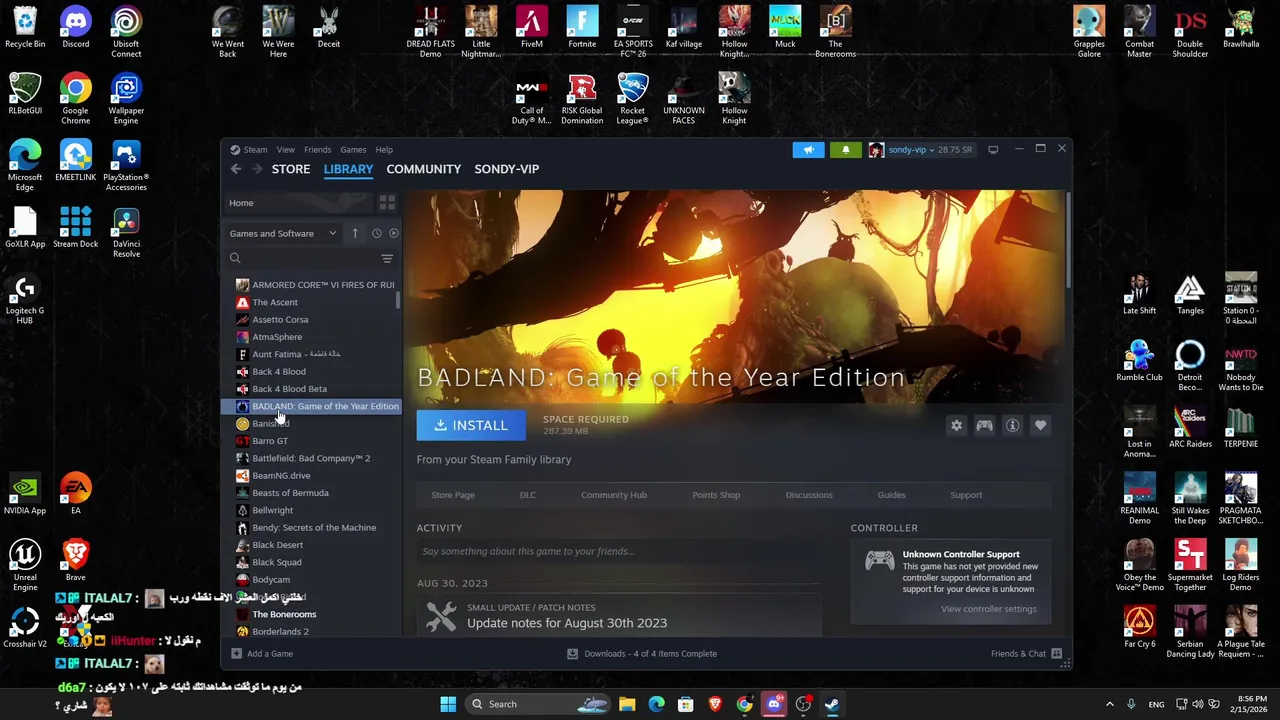Click the Steam back navigation arrow
The height and width of the screenshot is (720, 1280).
[x=236, y=169]
